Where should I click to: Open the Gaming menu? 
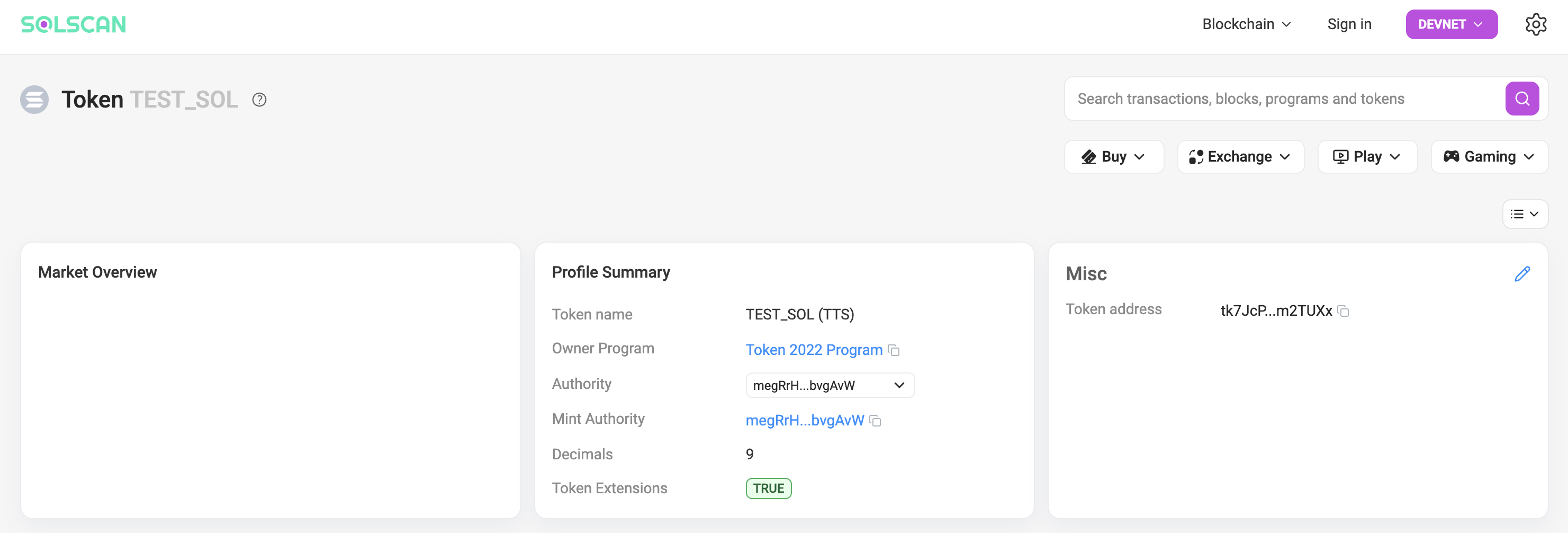(x=1488, y=157)
